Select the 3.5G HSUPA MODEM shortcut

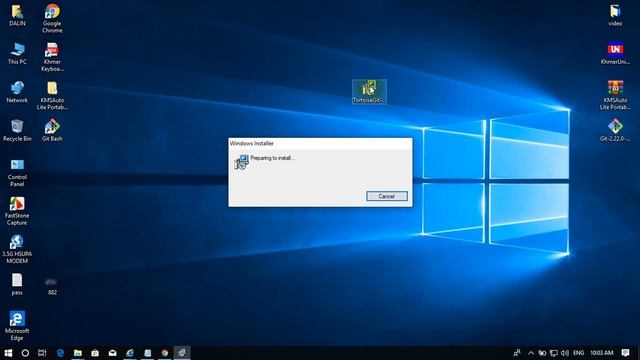tap(17, 249)
